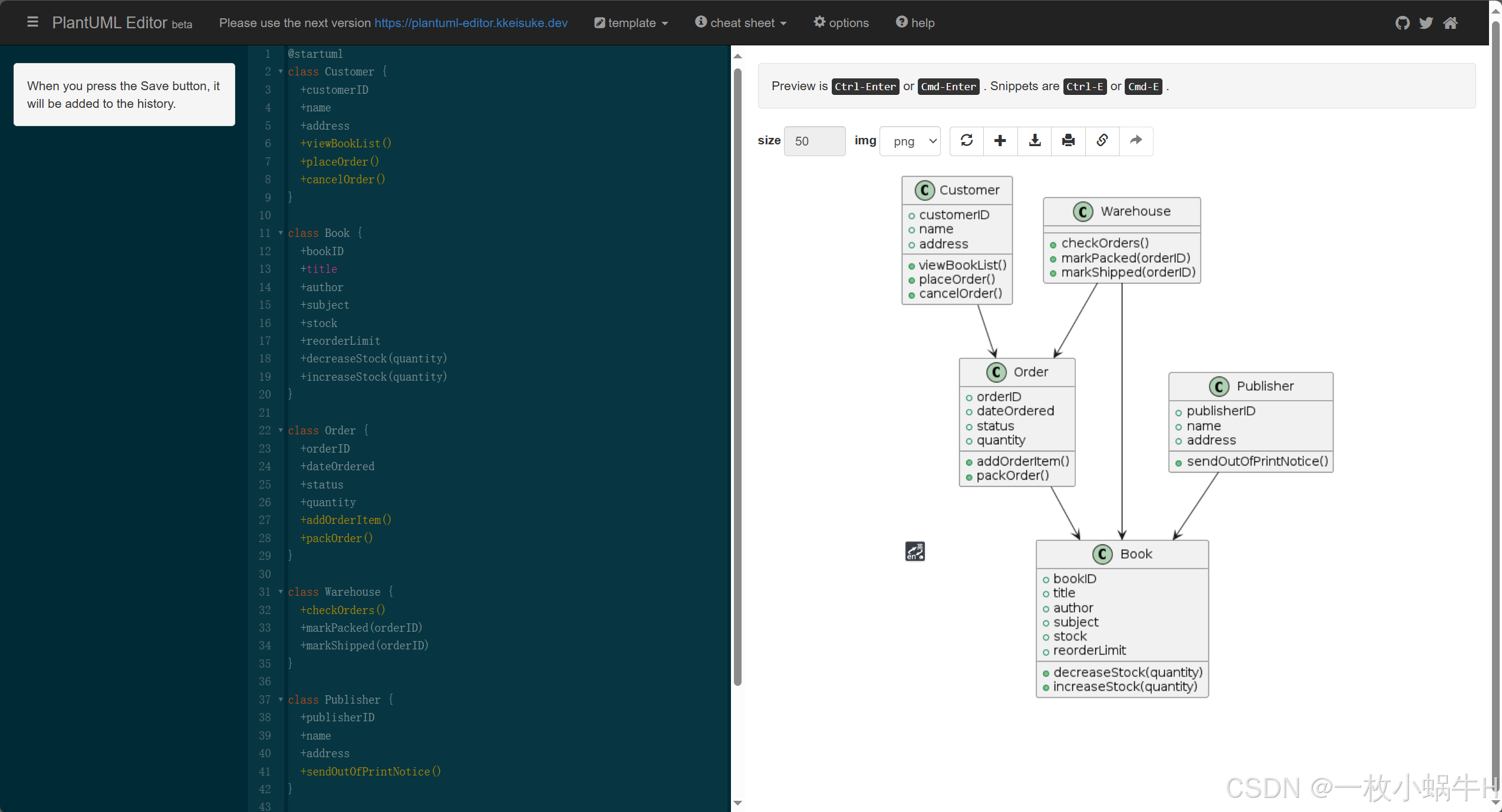Open the Twitter icon in header

tap(1426, 23)
